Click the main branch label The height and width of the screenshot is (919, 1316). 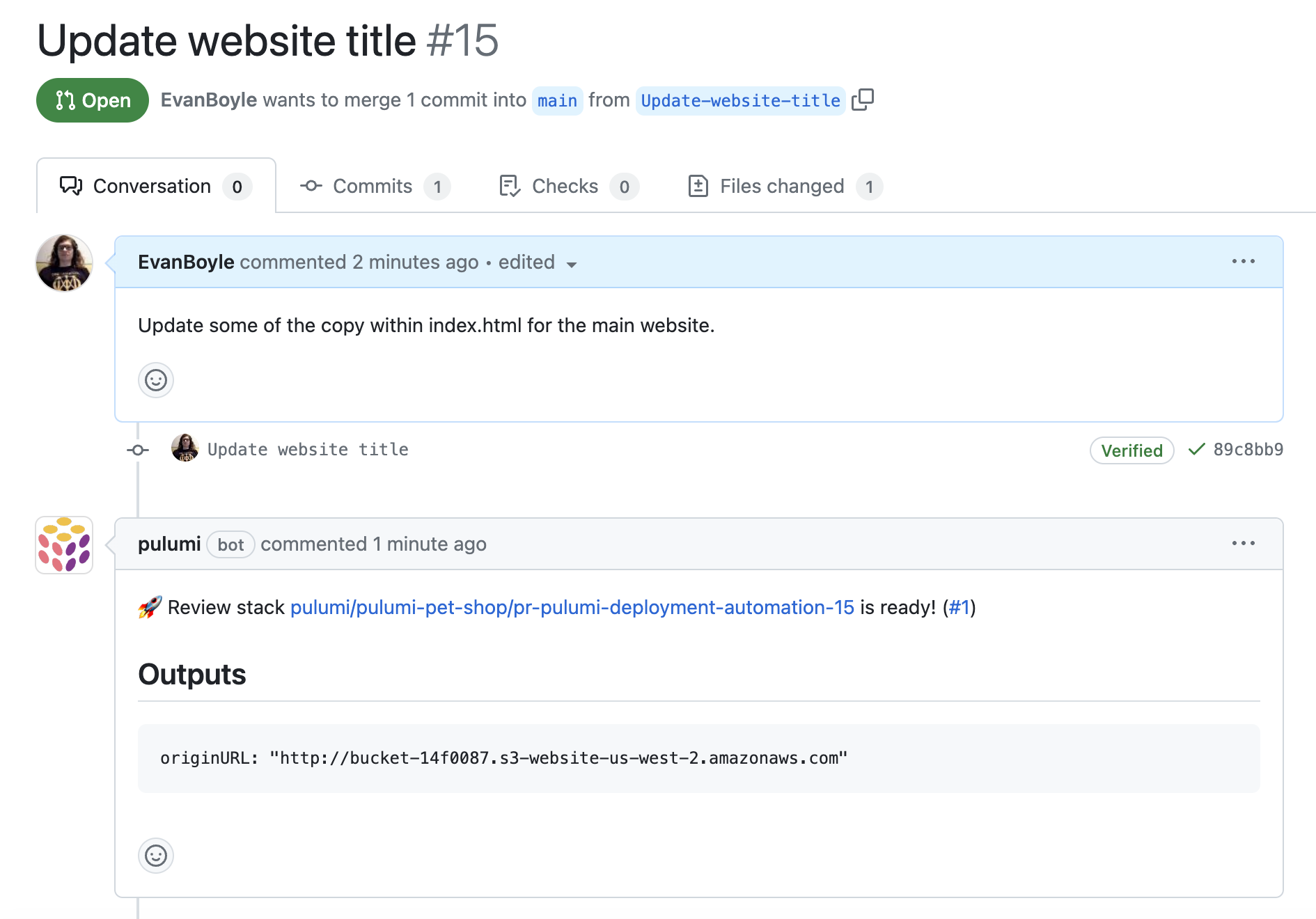(x=557, y=100)
